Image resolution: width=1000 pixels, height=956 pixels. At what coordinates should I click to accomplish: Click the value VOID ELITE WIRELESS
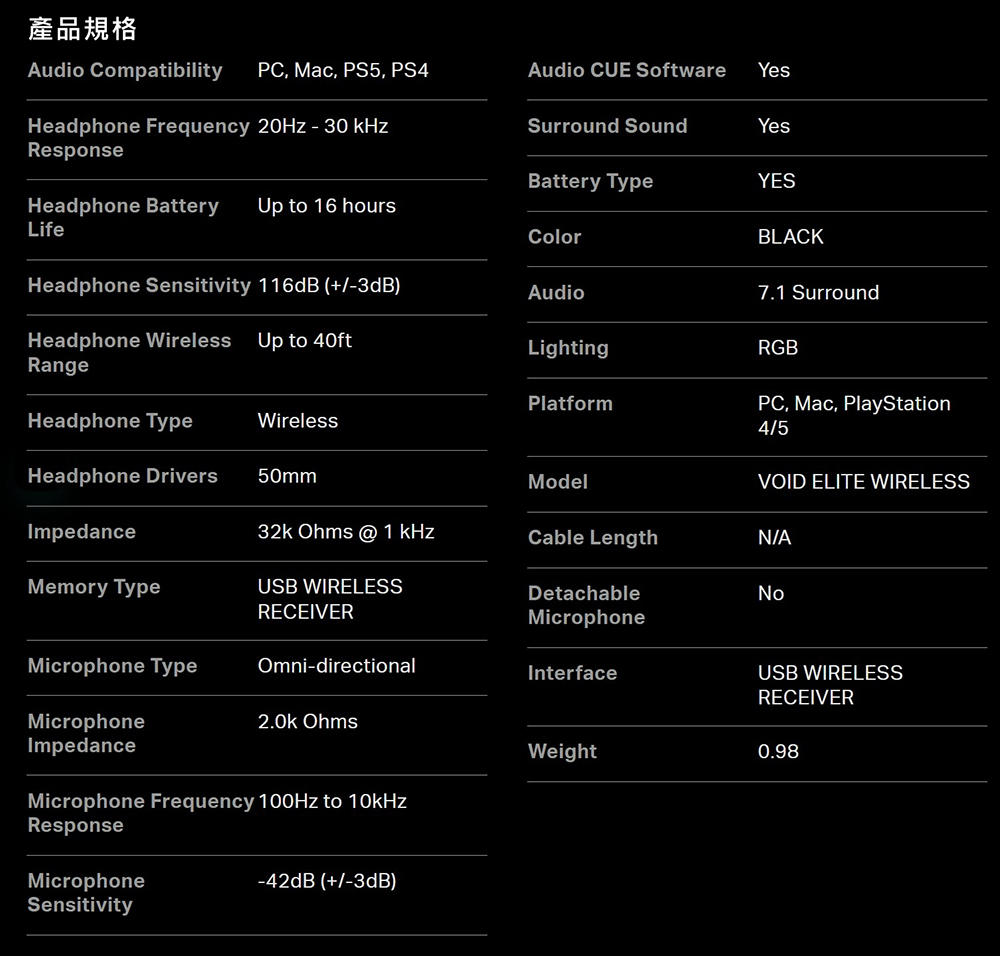(864, 482)
